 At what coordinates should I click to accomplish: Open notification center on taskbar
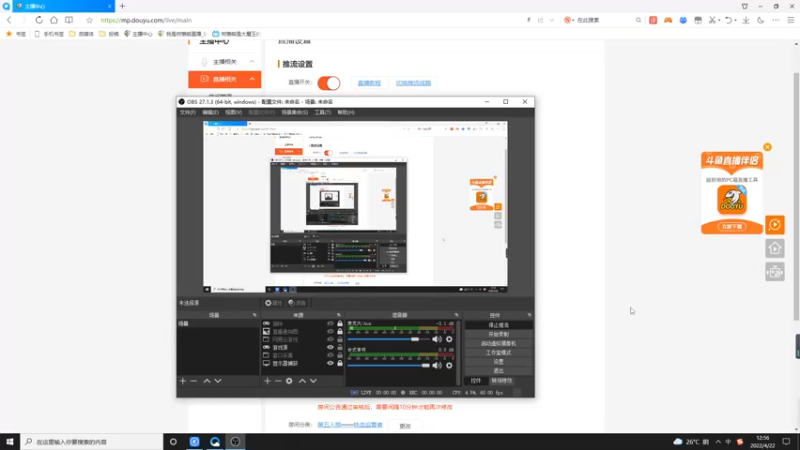(786, 441)
